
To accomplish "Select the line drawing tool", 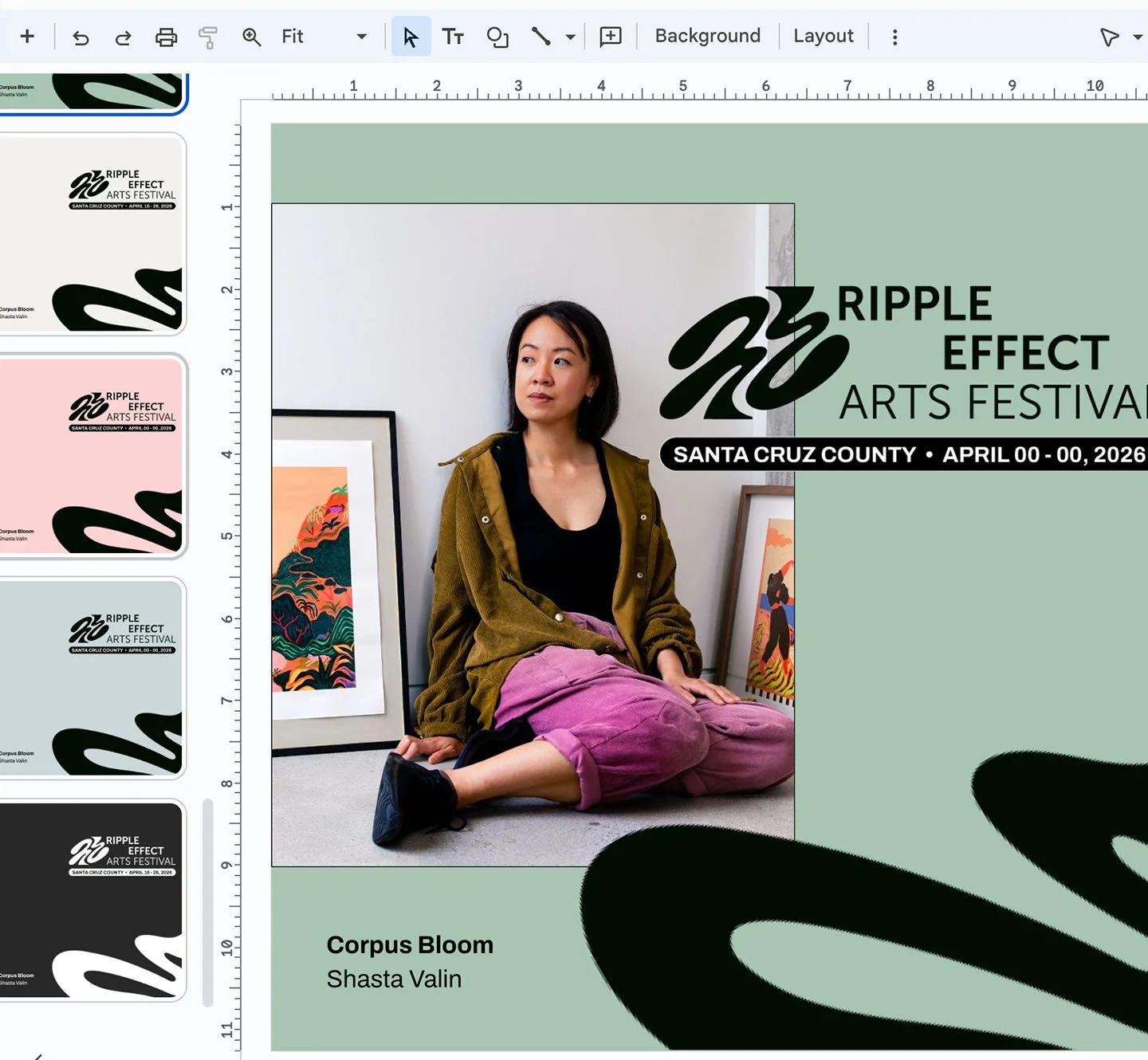I will coord(541,37).
